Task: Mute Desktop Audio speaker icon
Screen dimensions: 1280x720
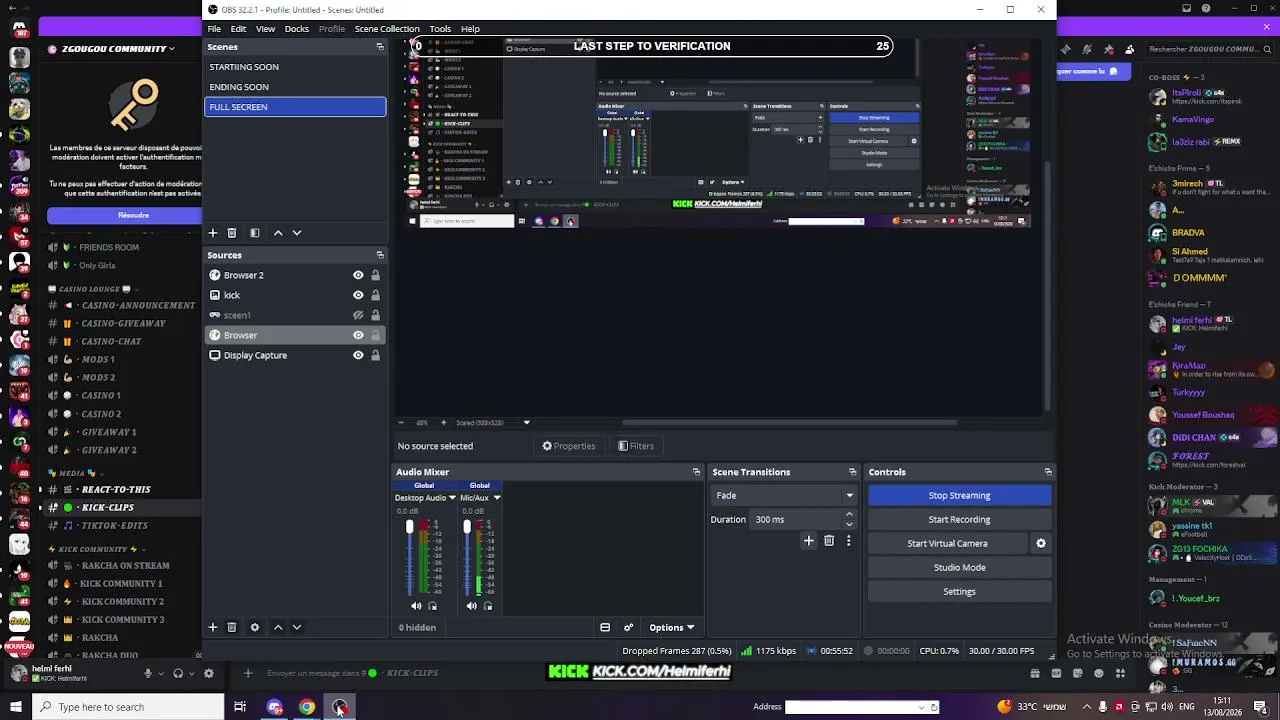Action: 416,606
